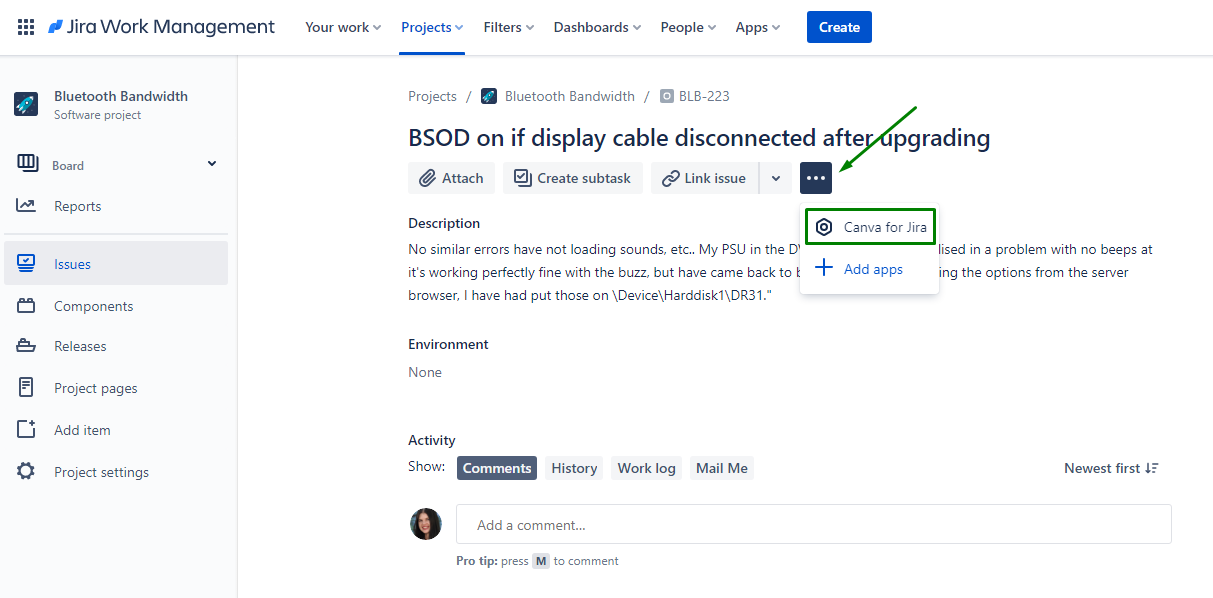Open the Board view from sidebar
This screenshot has width=1213, height=598.
coord(70,163)
